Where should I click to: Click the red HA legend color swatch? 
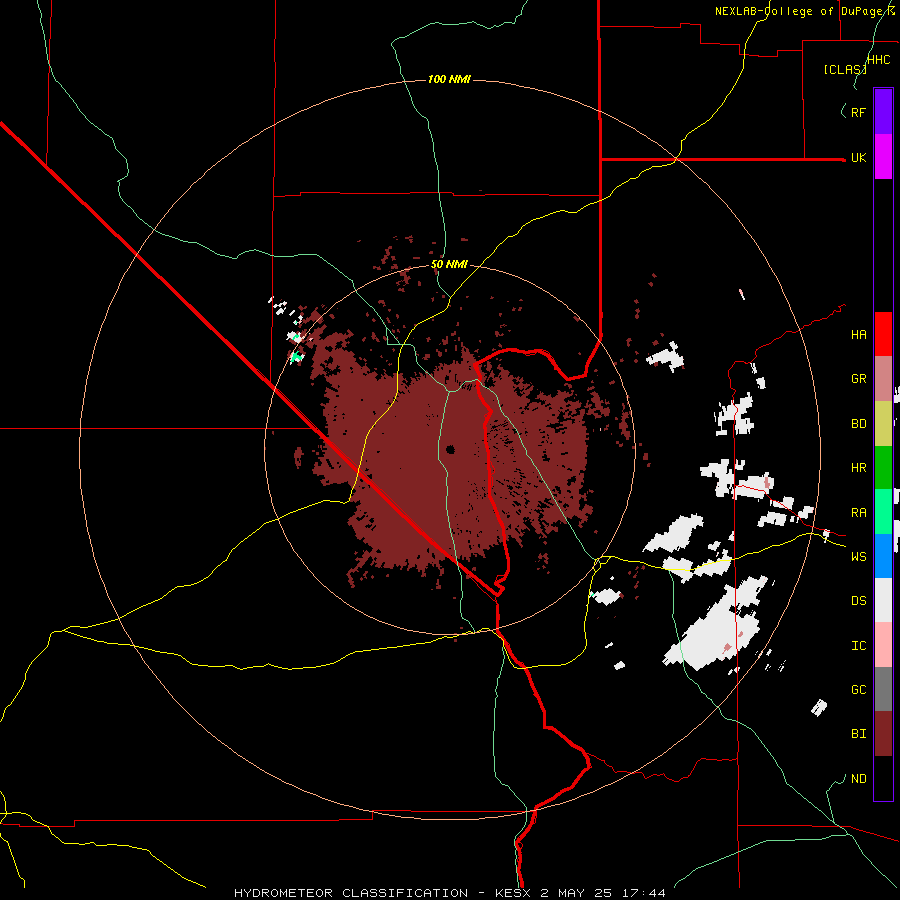[x=883, y=334]
